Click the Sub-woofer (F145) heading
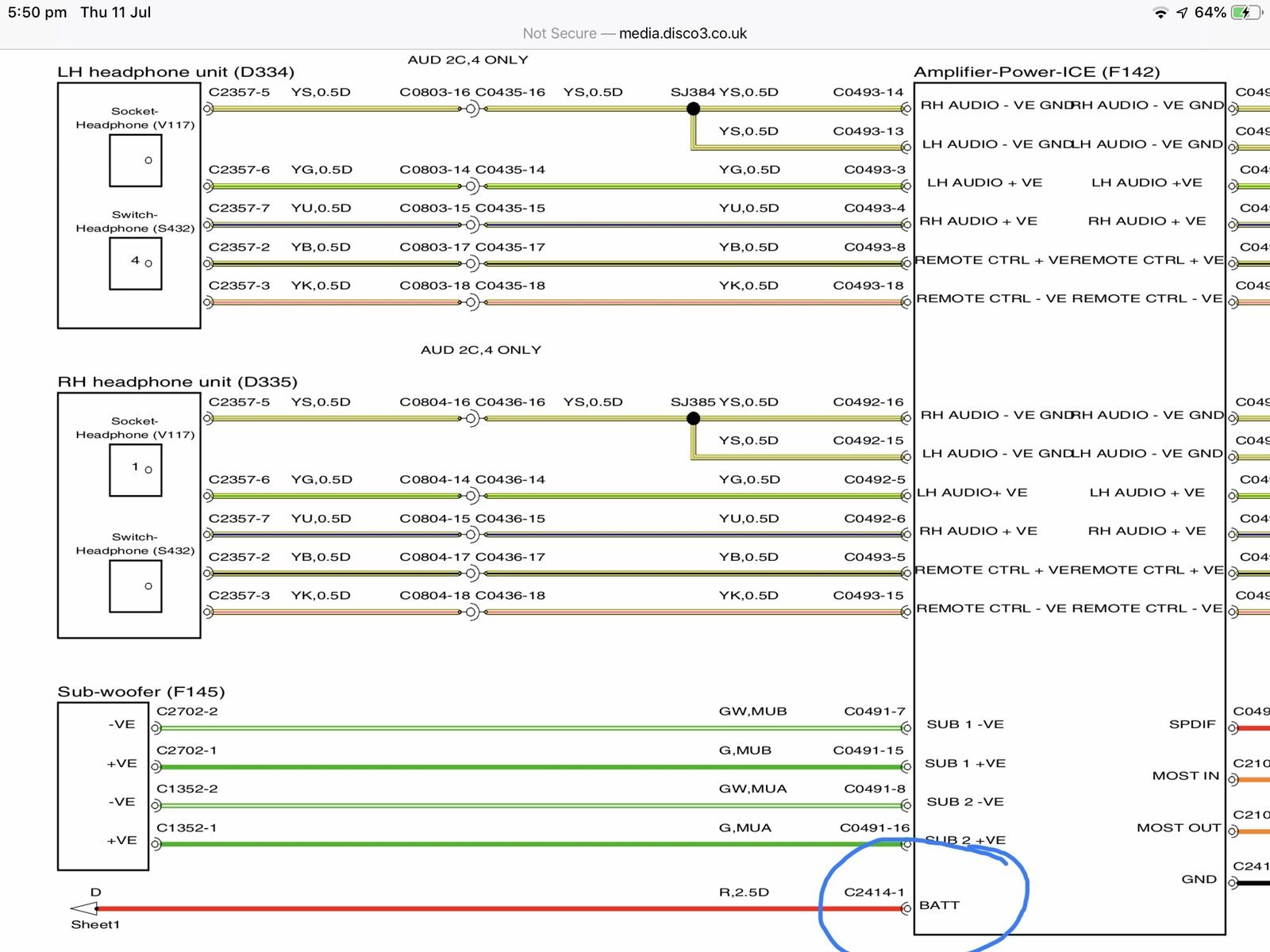This screenshot has height=952, width=1270. coord(140,692)
